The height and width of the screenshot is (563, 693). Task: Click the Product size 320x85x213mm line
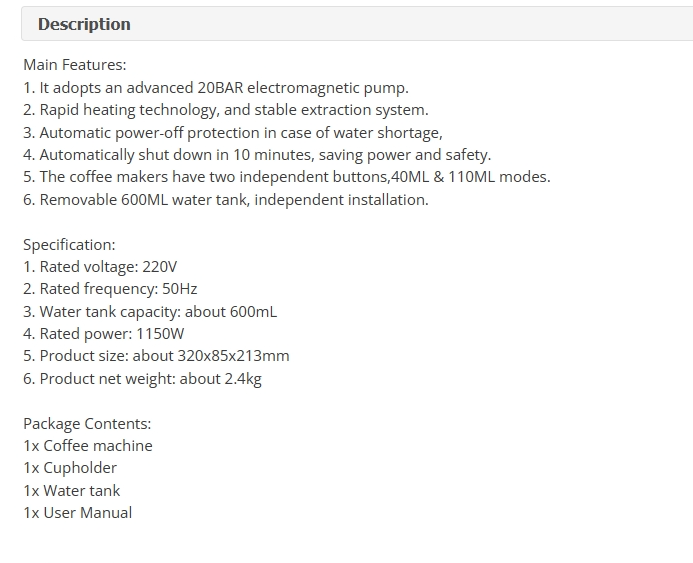pyautogui.click(x=156, y=356)
